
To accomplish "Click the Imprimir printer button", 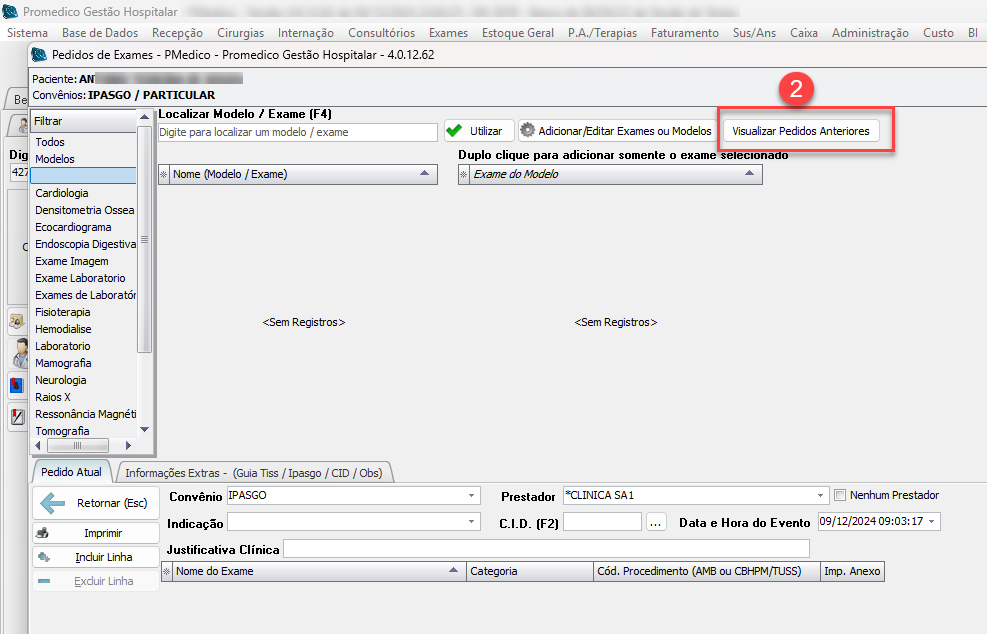I will 95,533.
